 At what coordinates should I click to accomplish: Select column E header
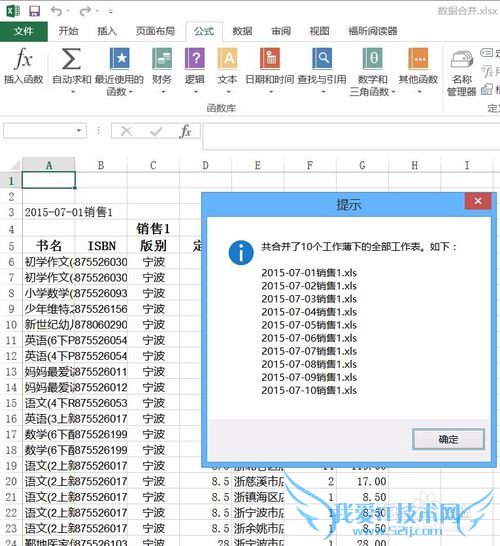pyautogui.click(x=258, y=165)
